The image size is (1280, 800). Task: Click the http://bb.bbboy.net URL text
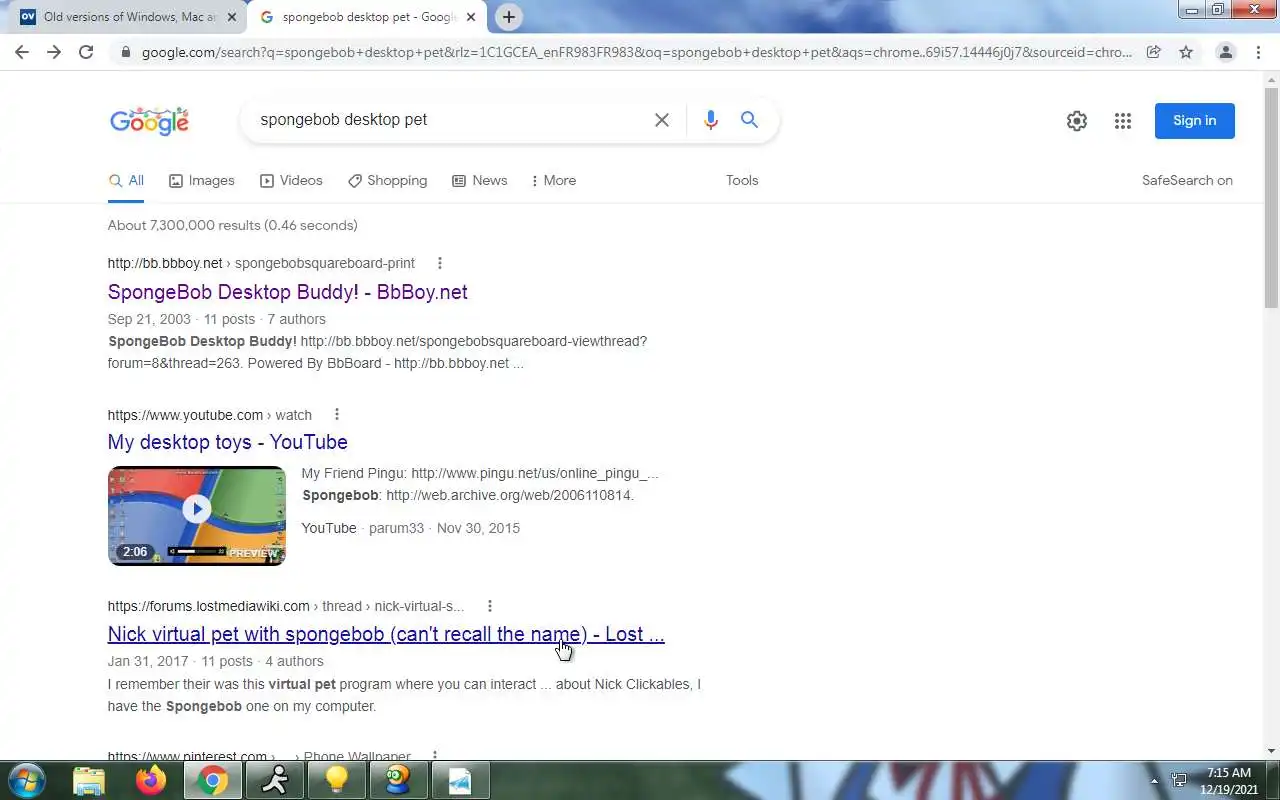tap(165, 263)
